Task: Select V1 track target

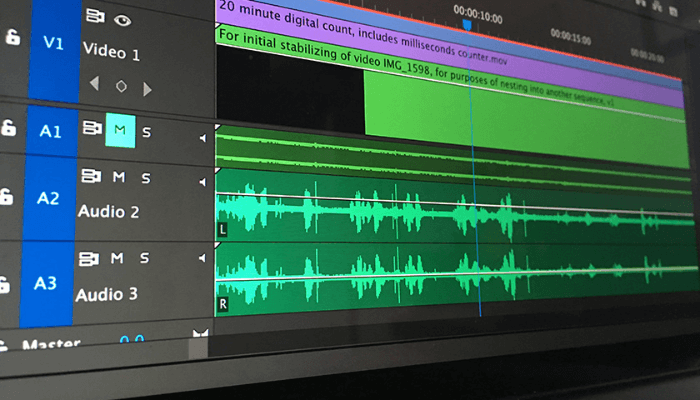Action: click(x=54, y=43)
